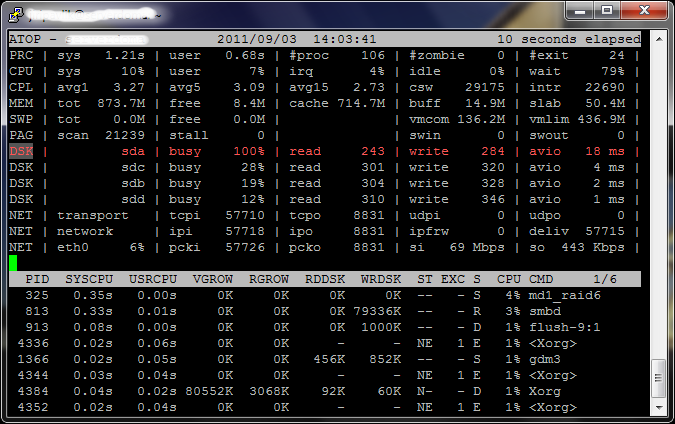Click the vmlim 436.9M value
Screen dimensions: 675x424
tap(601, 119)
